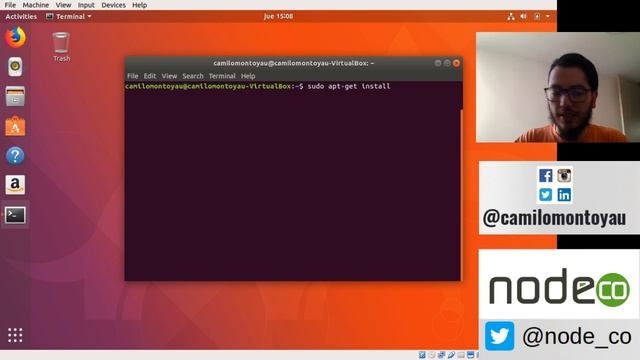
Task: Open VirtualBox File menu at very top
Action: [10, 5]
